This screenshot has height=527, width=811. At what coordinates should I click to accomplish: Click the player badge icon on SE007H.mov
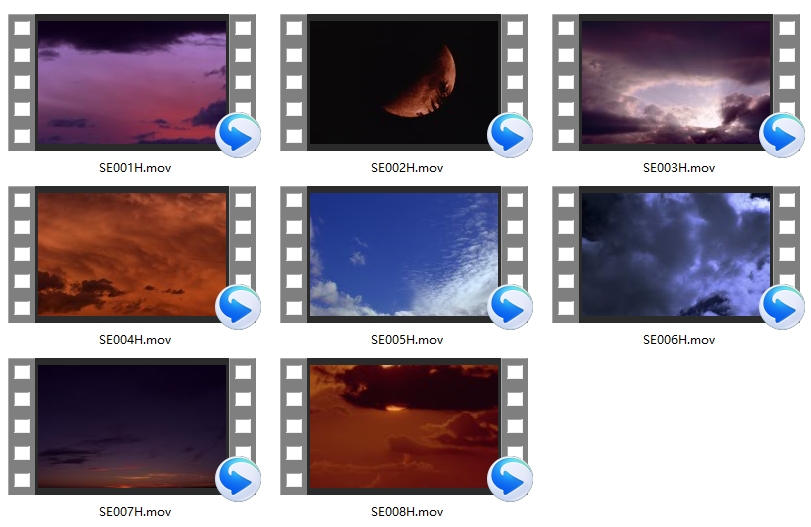[238, 479]
